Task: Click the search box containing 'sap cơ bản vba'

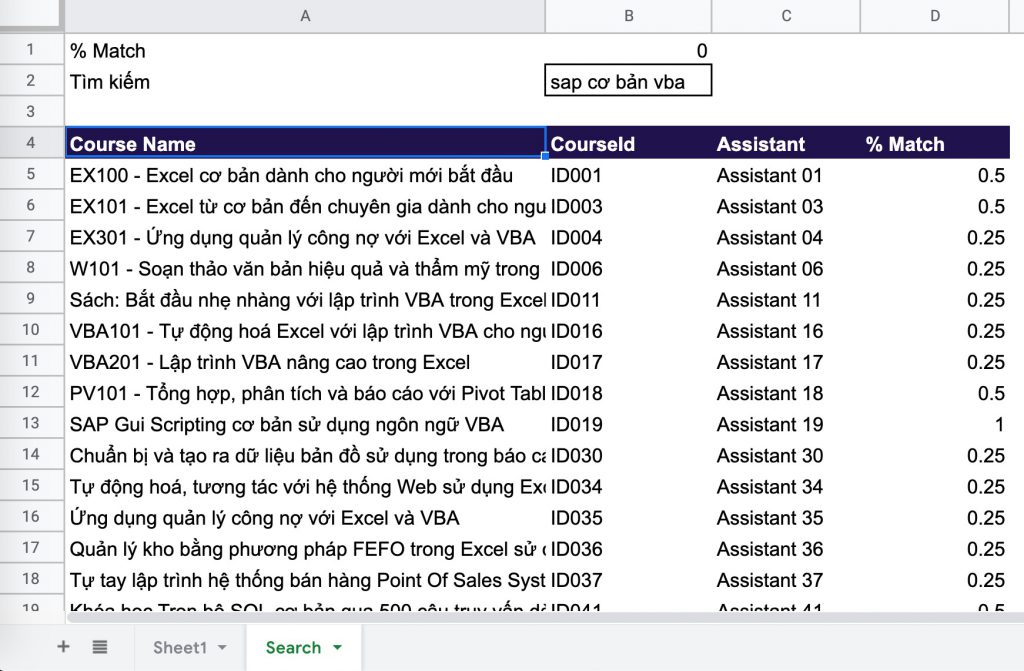Action: click(628, 82)
